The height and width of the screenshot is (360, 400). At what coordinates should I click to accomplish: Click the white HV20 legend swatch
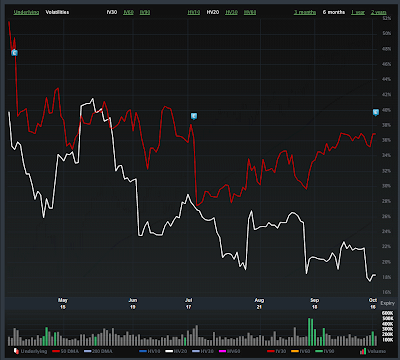170,351
